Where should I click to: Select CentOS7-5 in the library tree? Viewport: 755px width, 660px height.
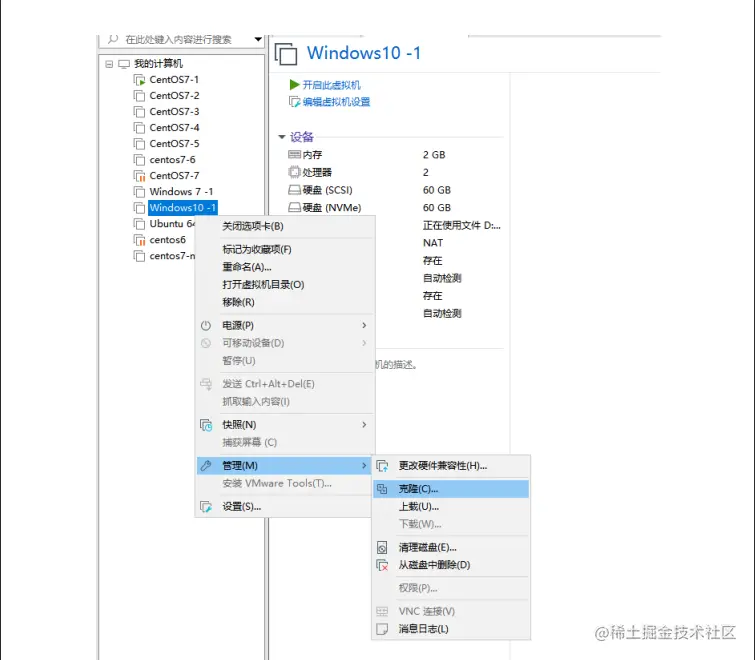(x=174, y=144)
